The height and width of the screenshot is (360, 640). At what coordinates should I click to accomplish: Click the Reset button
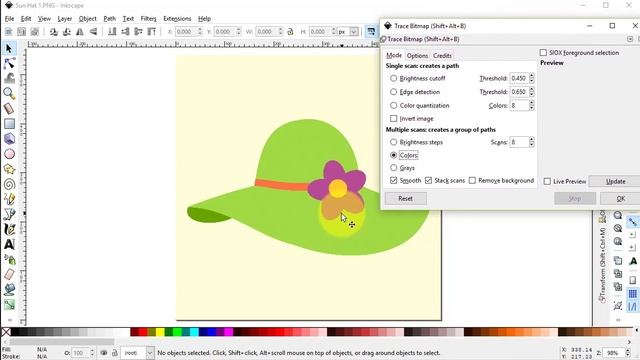point(405,198)
